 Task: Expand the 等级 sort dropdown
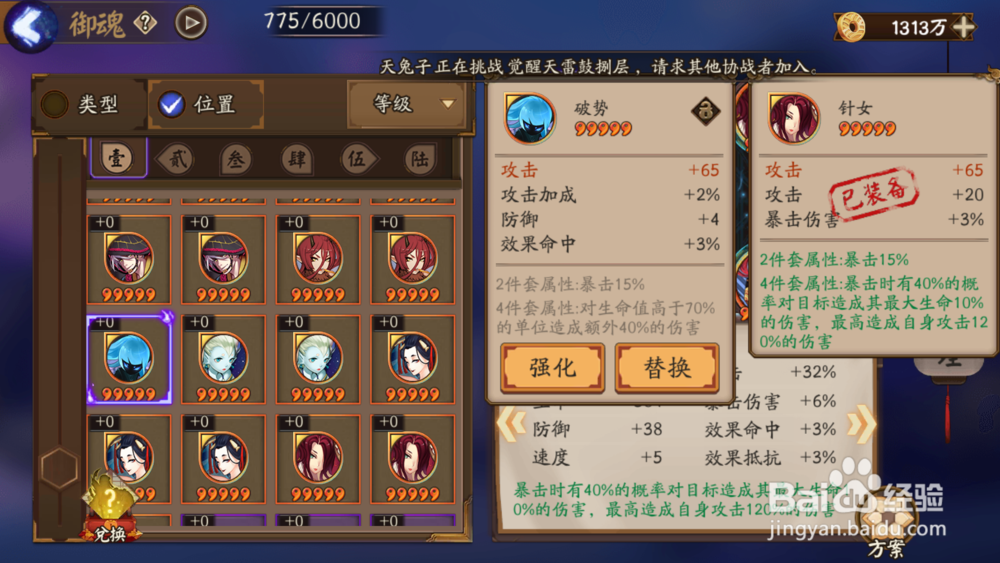pos(411,104)
